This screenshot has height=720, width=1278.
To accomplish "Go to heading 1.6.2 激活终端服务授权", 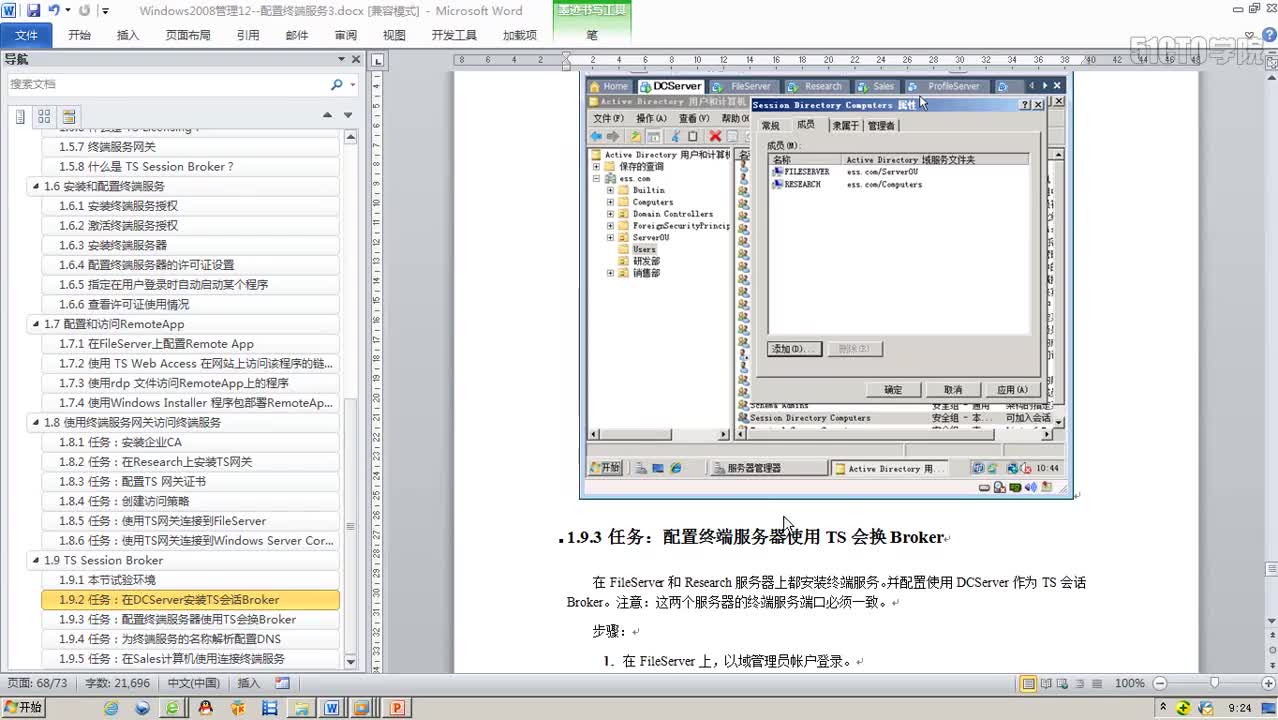I will (x=190, y=225).
